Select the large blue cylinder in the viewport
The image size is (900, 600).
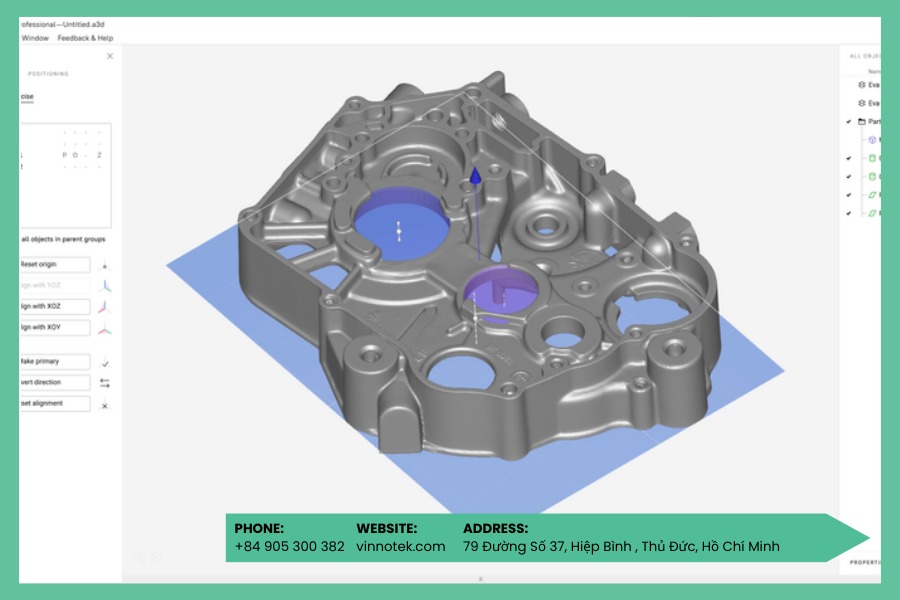(x=402, y=222)
